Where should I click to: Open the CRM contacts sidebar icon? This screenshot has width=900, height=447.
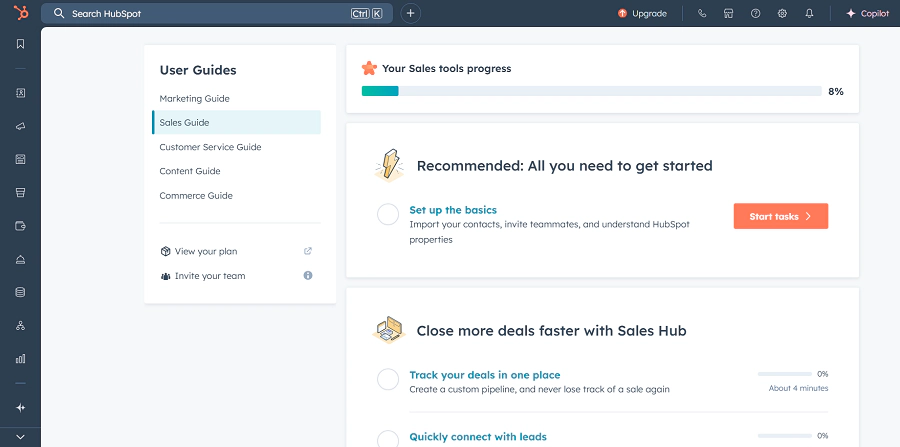click(21, 93)
